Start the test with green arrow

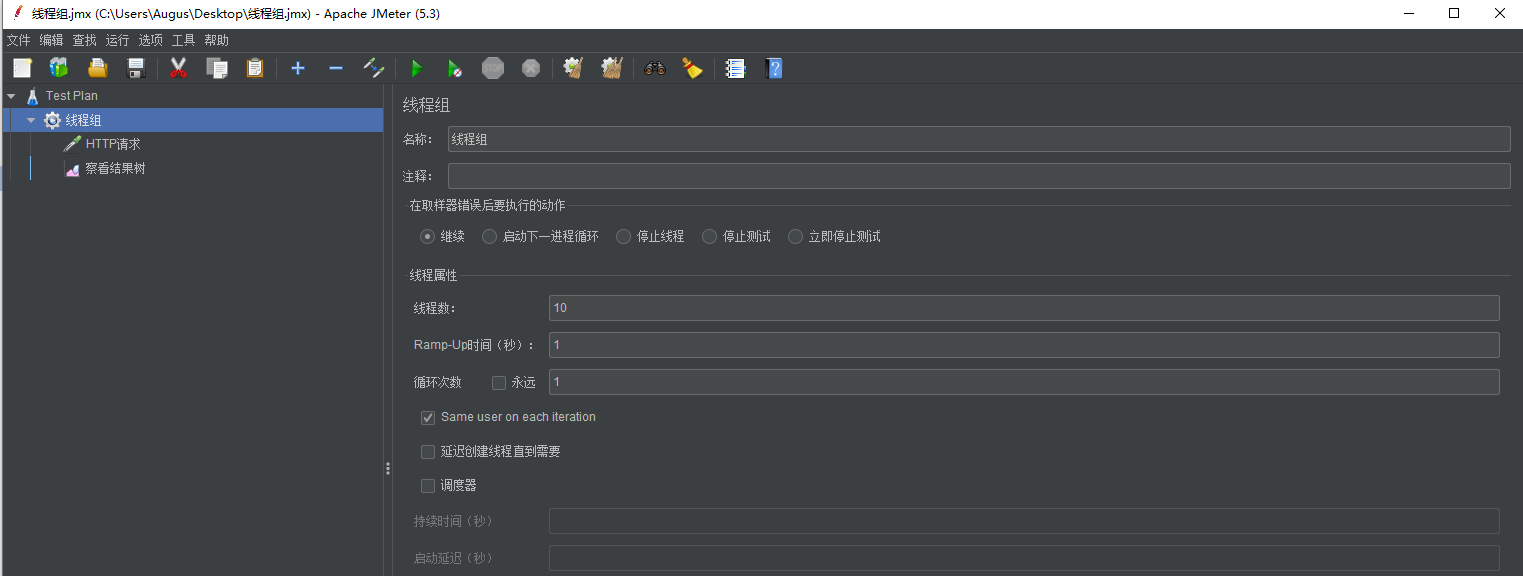[x=417, y=68]
